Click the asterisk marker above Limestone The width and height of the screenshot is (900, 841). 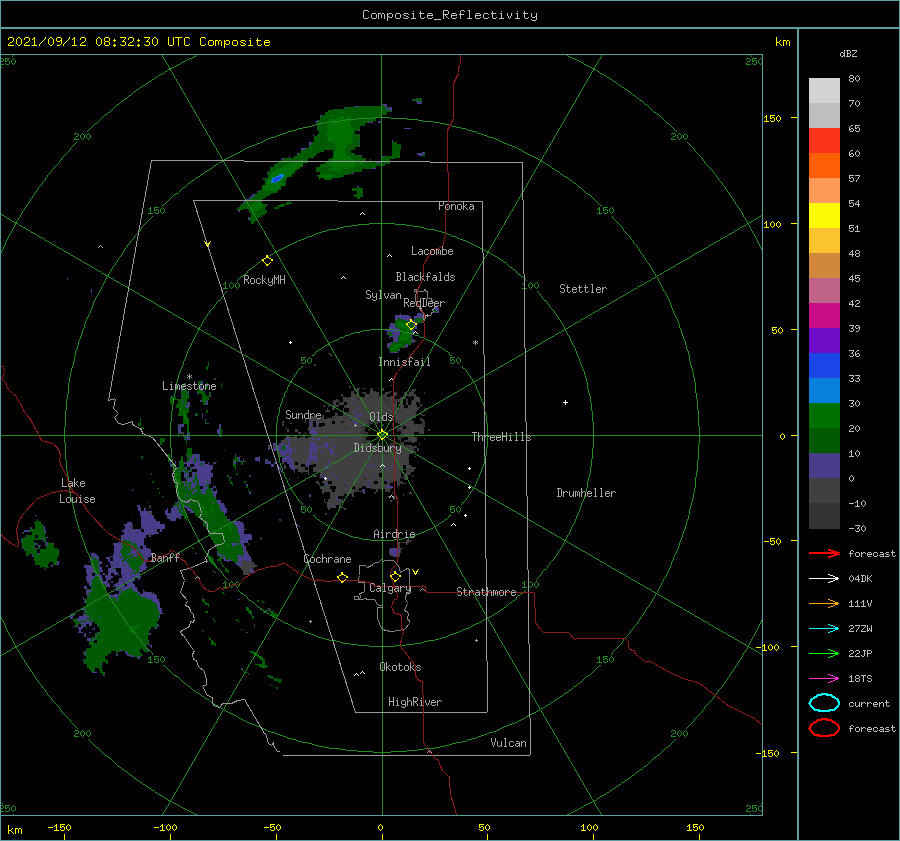(x=189, y=377)
